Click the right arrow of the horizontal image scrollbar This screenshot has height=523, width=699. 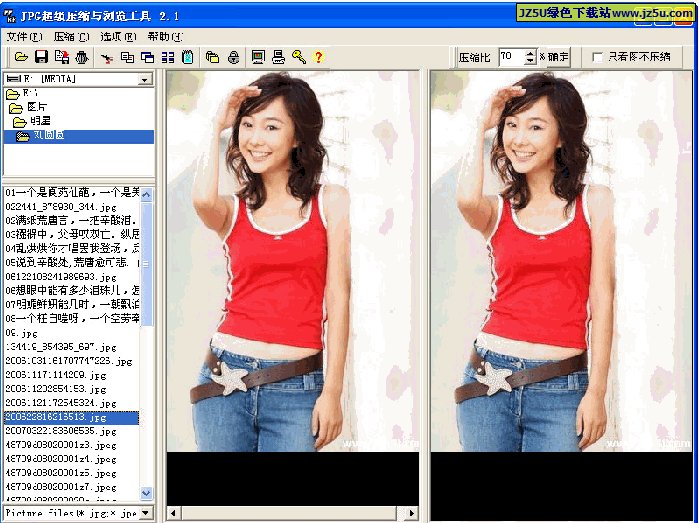(x=412, y=513)
